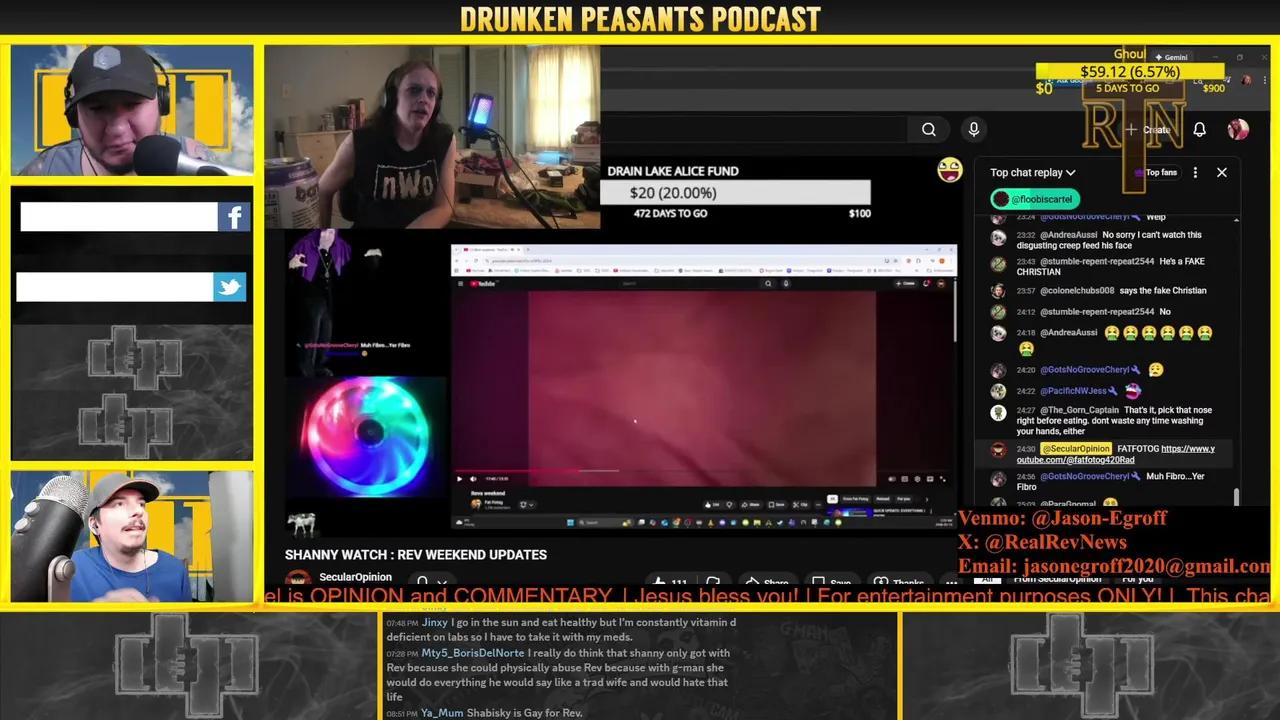Toggle the Top fans chat filter
Screen dimensions: 1280x720
pos(1158,172)
